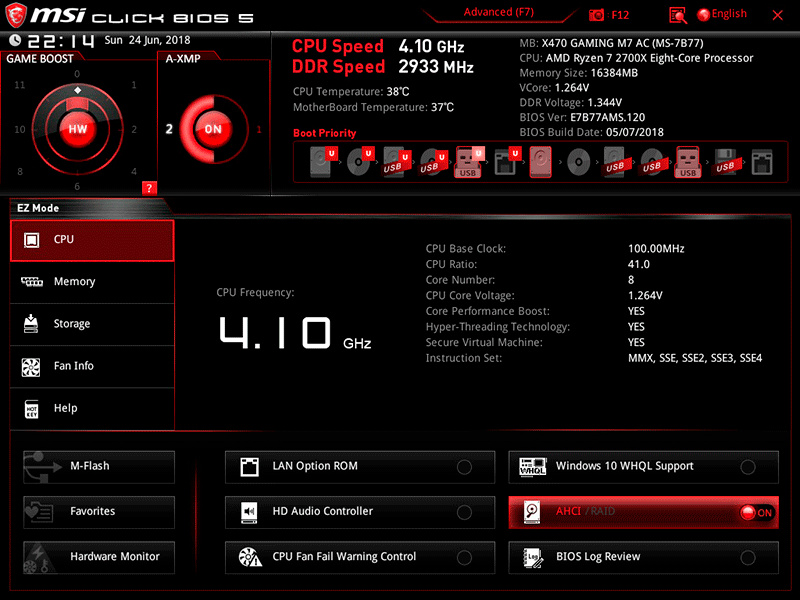The height and width of the screenshot is (600, 800).
Task: Select the UEFI CD/DVD boot device icon
Action: point(360,162)
